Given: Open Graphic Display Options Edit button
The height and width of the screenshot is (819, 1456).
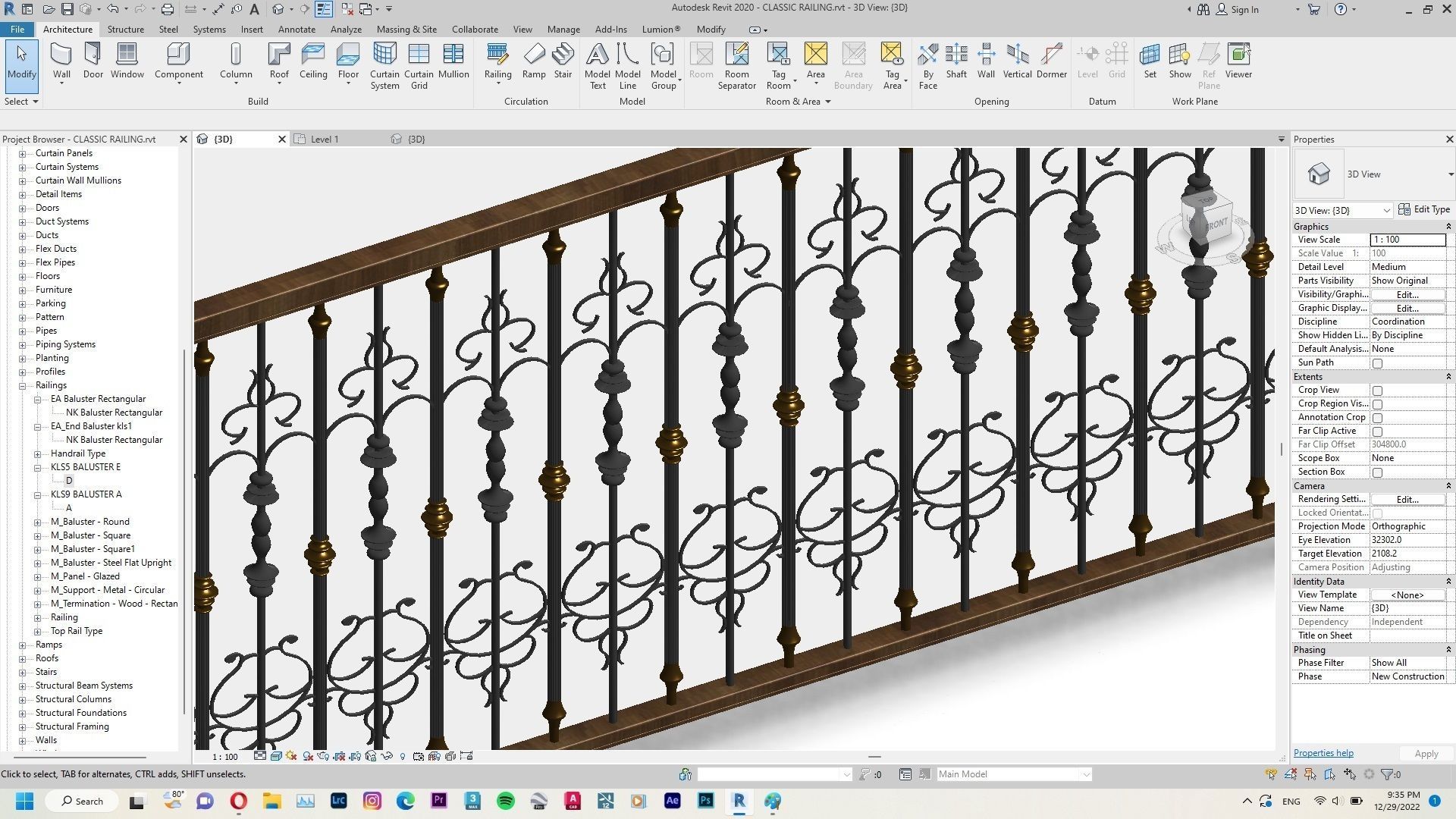Looking at the screenshot, I should 1407,308.
